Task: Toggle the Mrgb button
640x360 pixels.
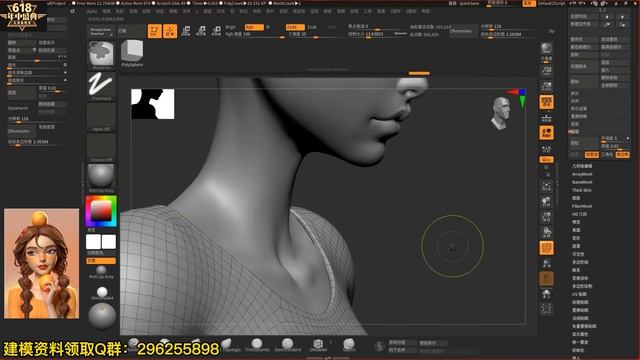Action: (231, 27)
